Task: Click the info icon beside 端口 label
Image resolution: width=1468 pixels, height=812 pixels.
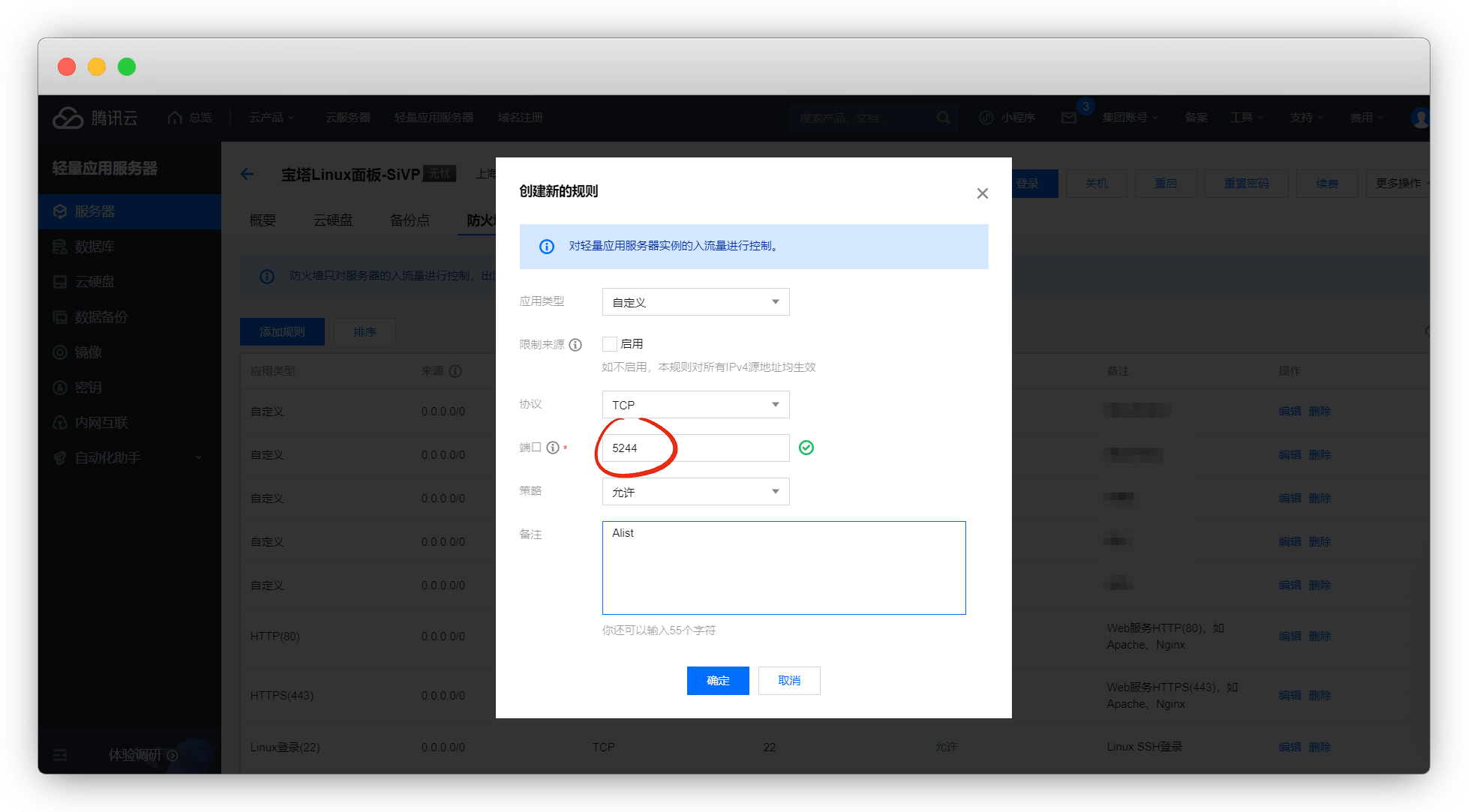Action: [553, 448]
